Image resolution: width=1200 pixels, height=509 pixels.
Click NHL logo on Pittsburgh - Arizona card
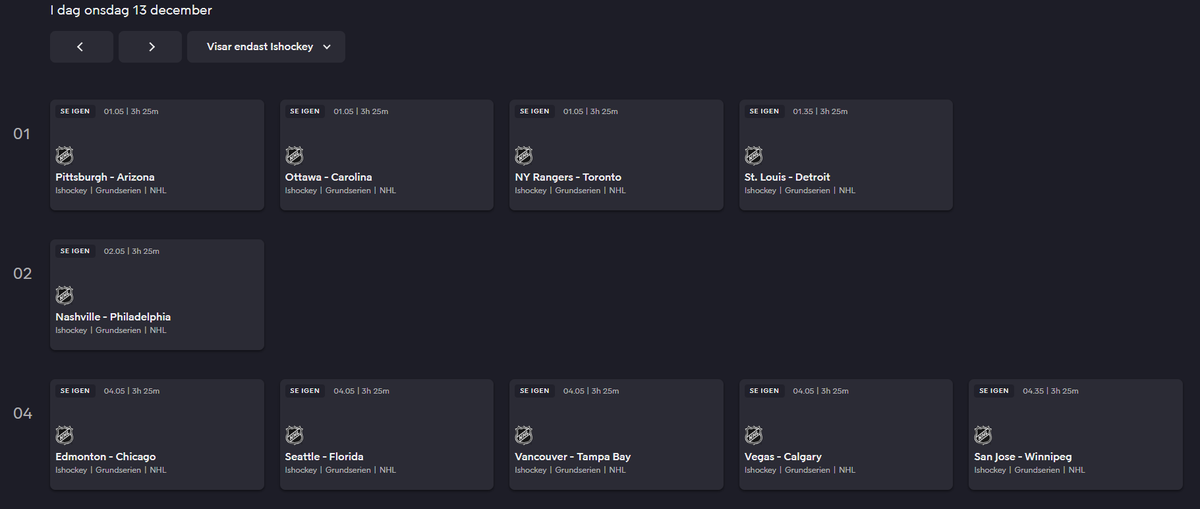(64, 156)
